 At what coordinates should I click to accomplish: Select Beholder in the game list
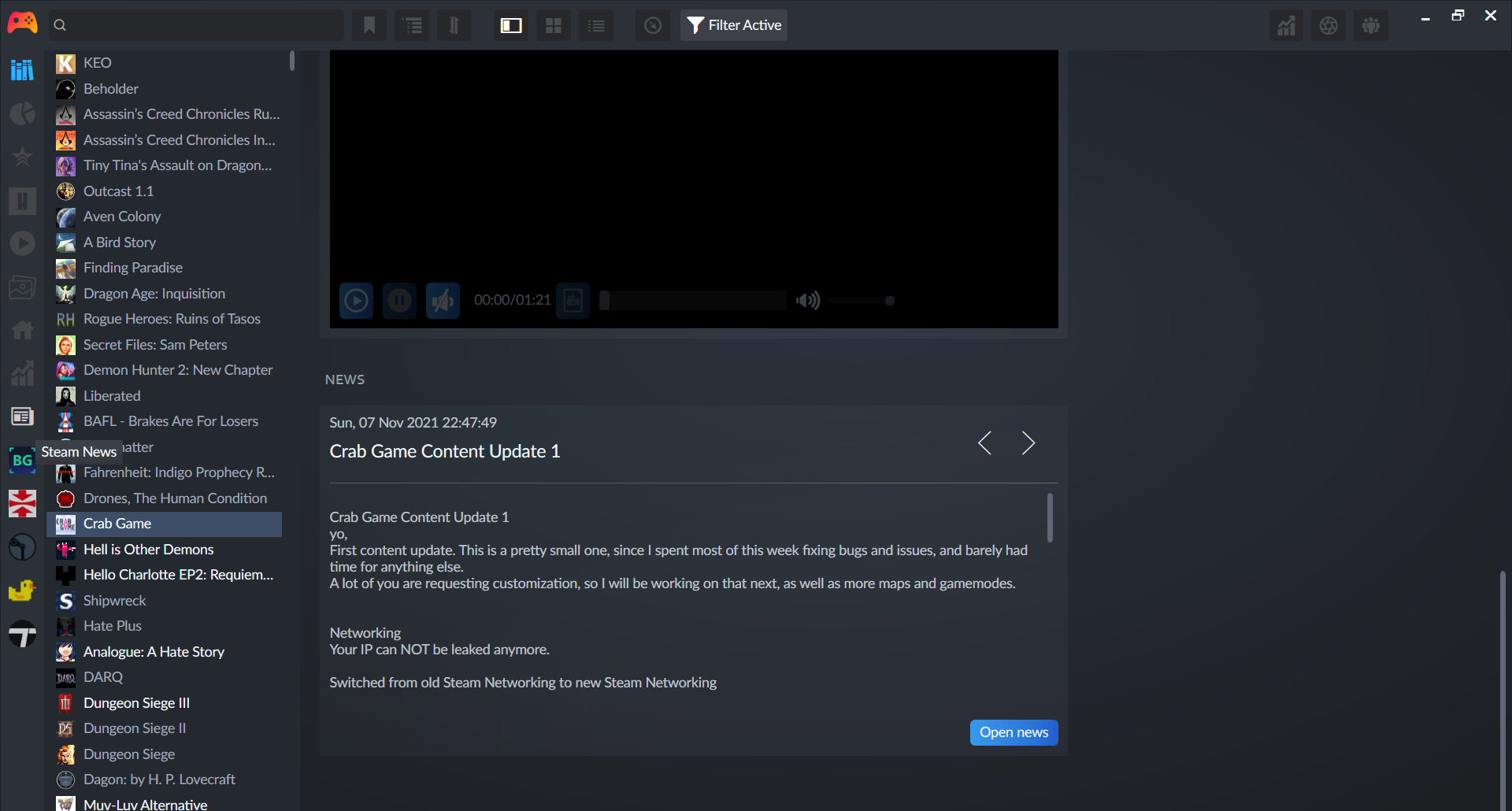pos(165,89)
